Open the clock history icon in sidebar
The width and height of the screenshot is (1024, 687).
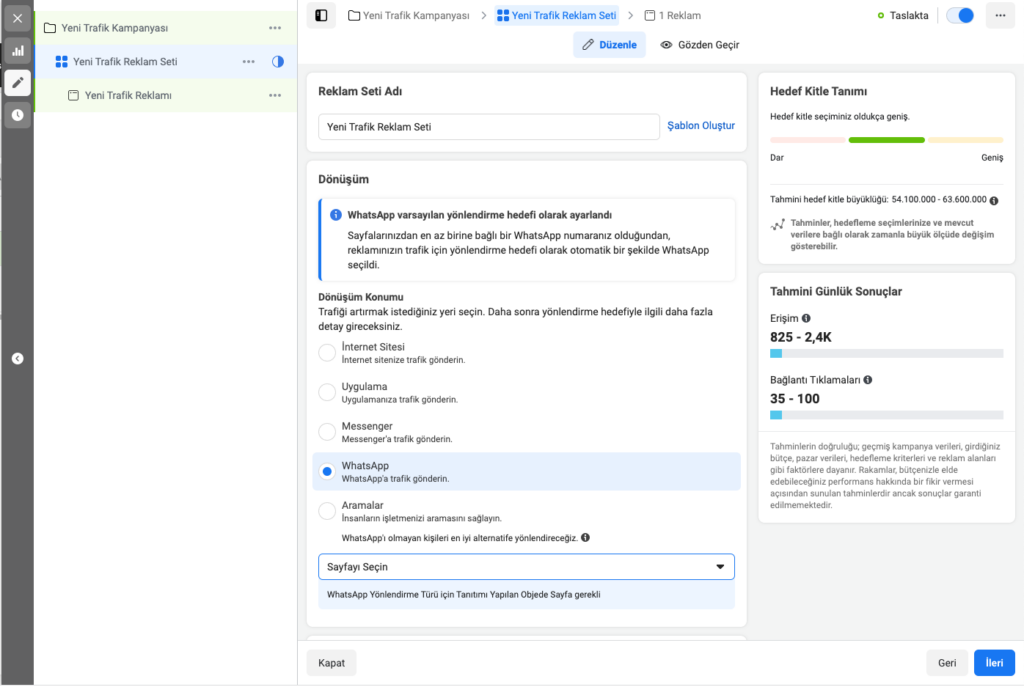17,115
